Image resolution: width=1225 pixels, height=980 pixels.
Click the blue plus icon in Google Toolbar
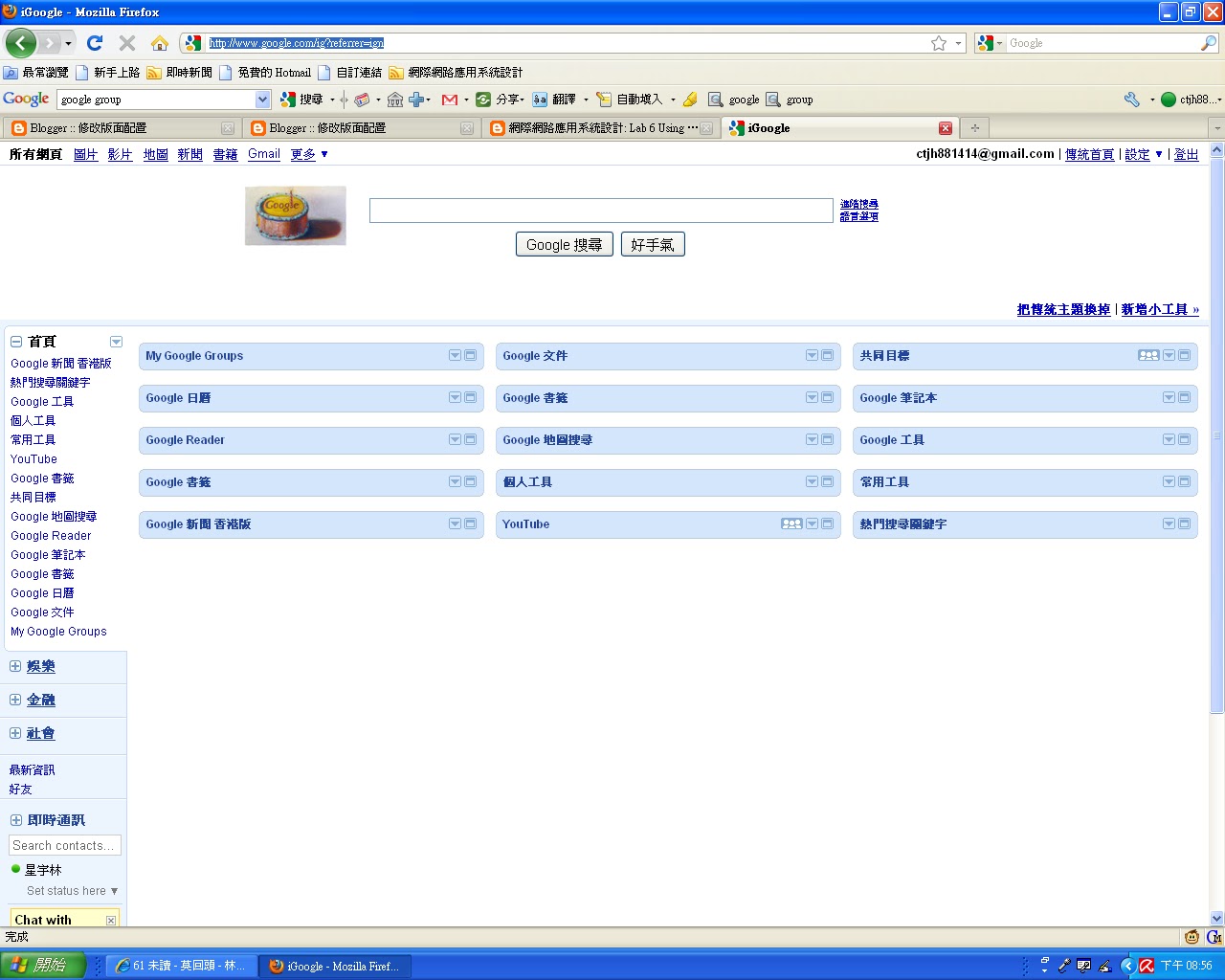click(417, 100)
